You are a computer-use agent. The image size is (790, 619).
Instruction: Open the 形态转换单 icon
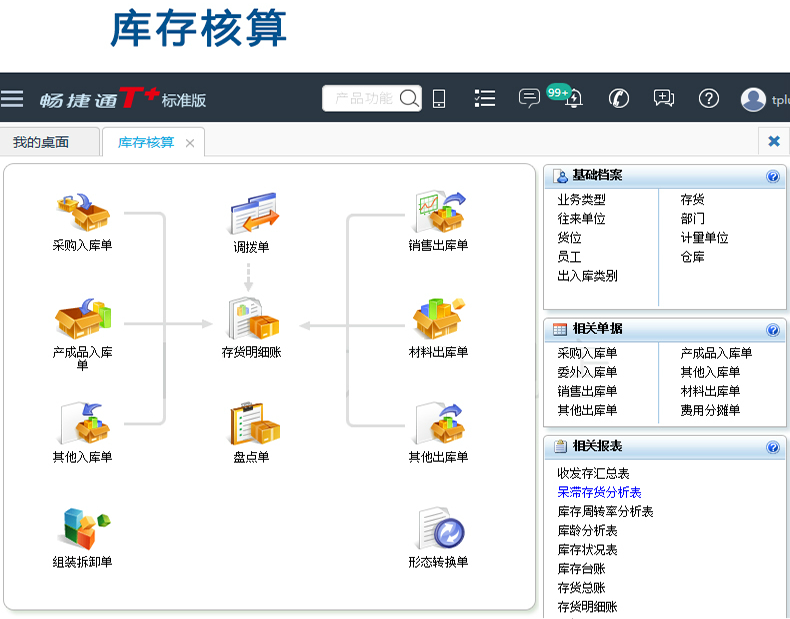coord(441,528)
